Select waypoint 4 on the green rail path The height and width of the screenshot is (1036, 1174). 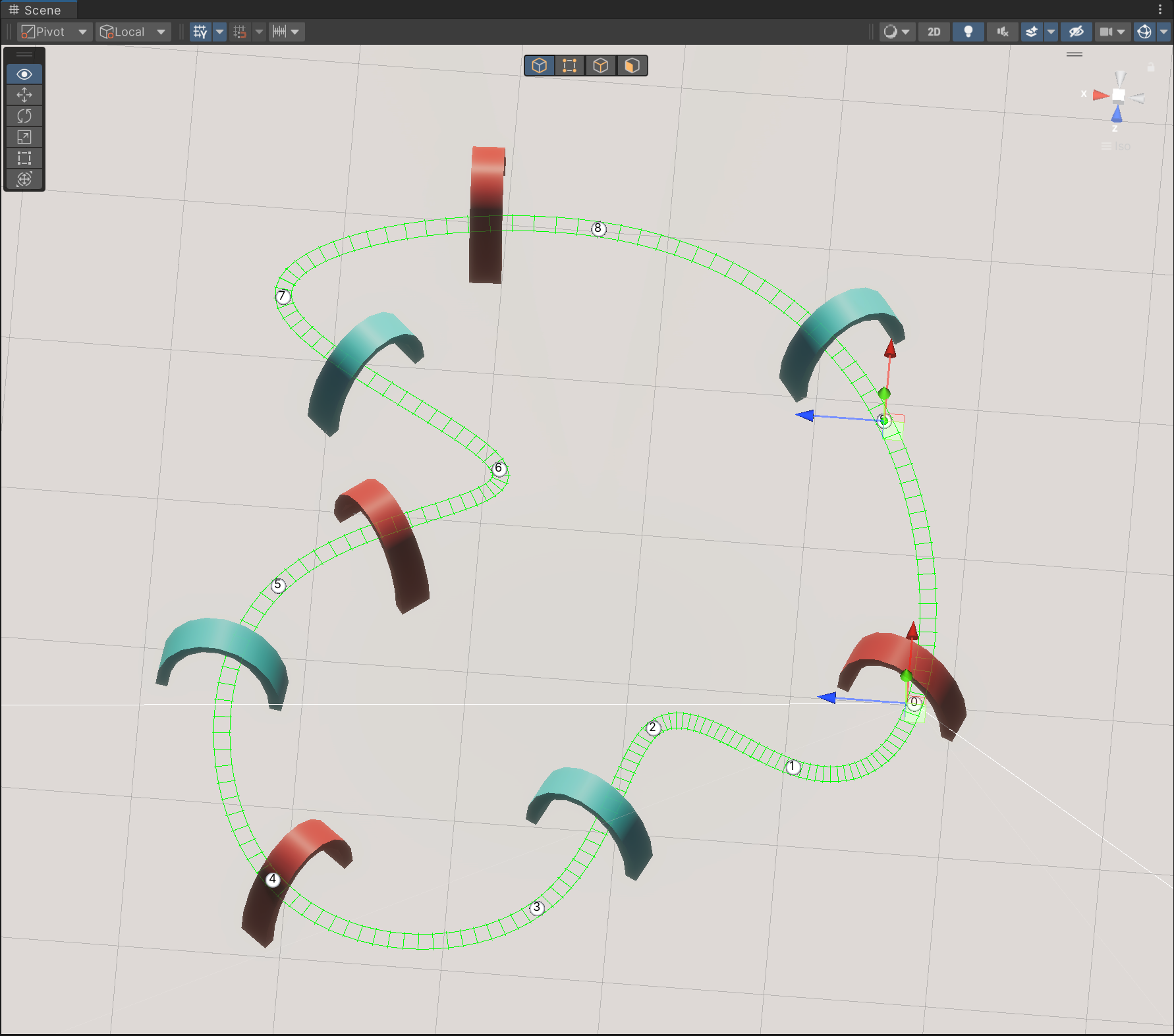click(272, 879)
